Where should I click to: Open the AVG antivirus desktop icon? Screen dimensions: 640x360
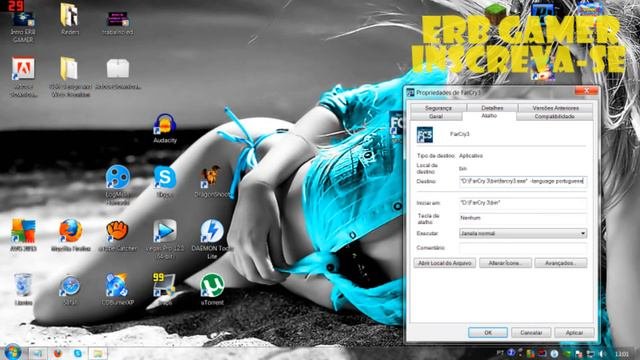[x=23, y=235]
